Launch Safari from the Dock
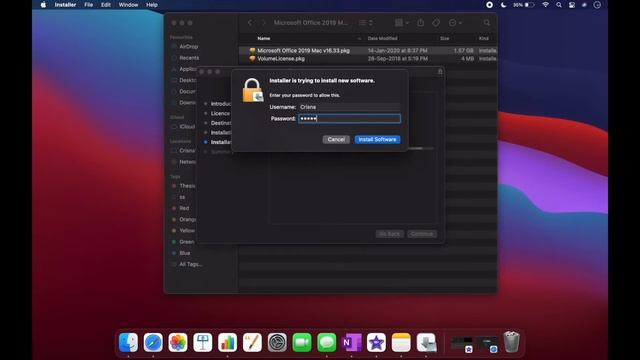Viewport: 640px width, 360px height. click(153, 342)
